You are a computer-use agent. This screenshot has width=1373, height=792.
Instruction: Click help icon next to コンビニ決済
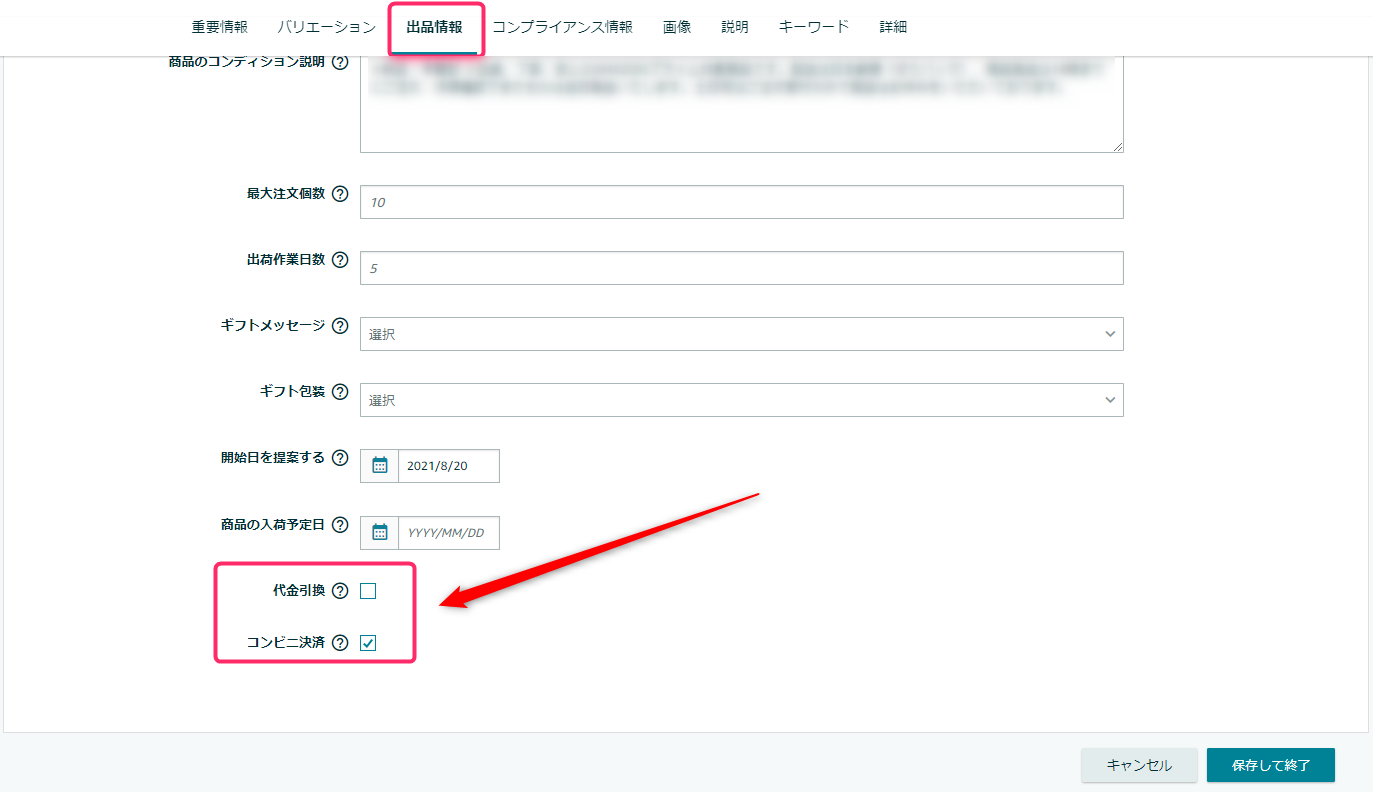coord(340,643)
